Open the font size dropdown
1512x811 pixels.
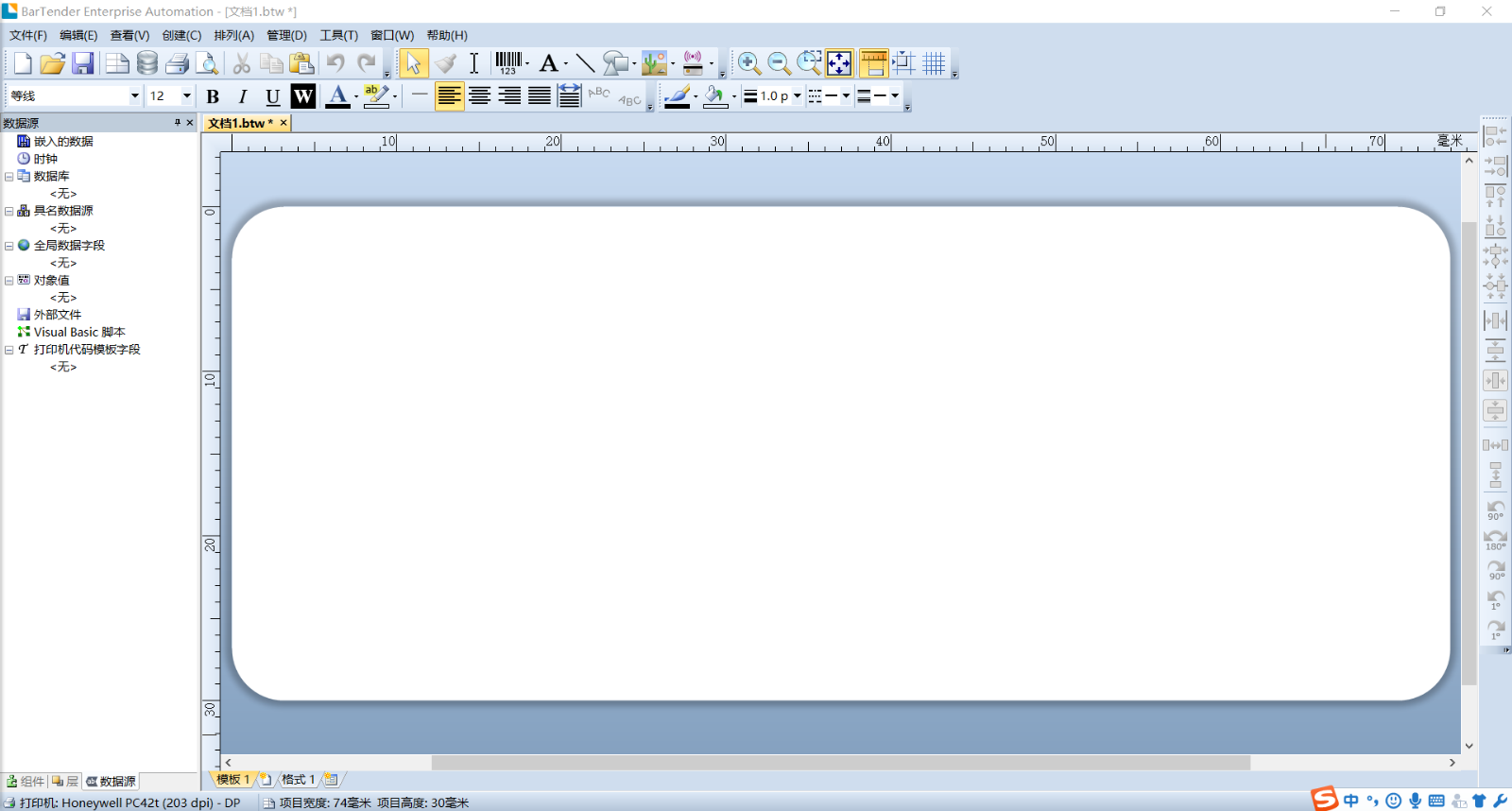pyautogui.click(x=186, y=96)
